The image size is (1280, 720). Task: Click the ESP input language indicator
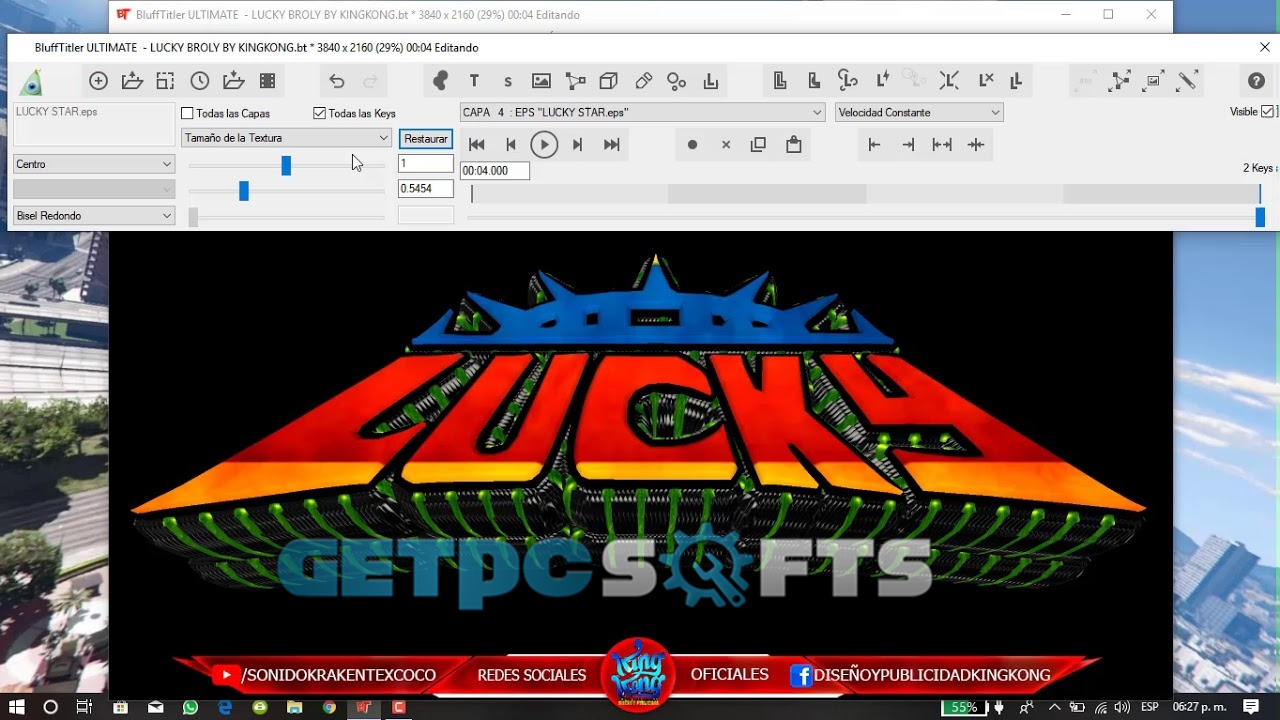[1149, 707]
